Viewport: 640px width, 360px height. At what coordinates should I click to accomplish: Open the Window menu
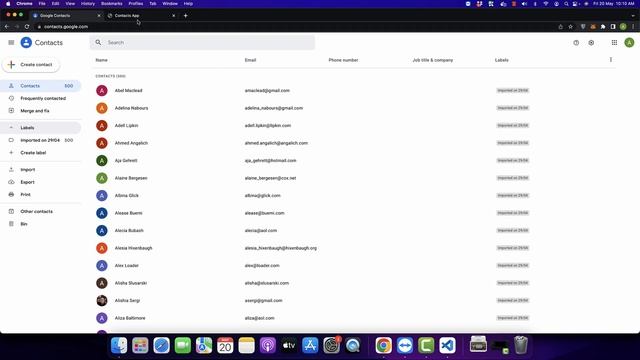(170, 3)
